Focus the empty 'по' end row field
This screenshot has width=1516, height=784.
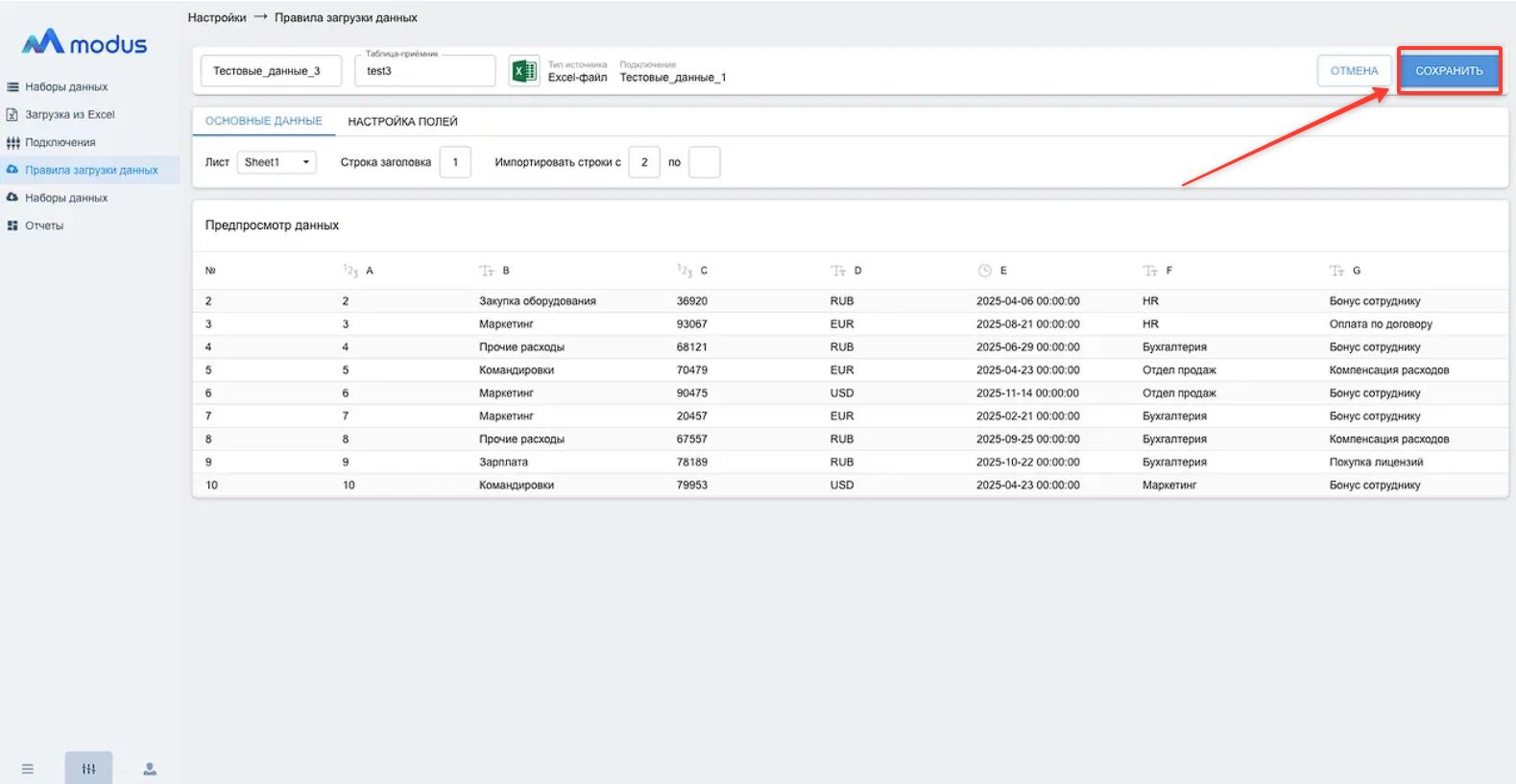[x=704, y=162]
